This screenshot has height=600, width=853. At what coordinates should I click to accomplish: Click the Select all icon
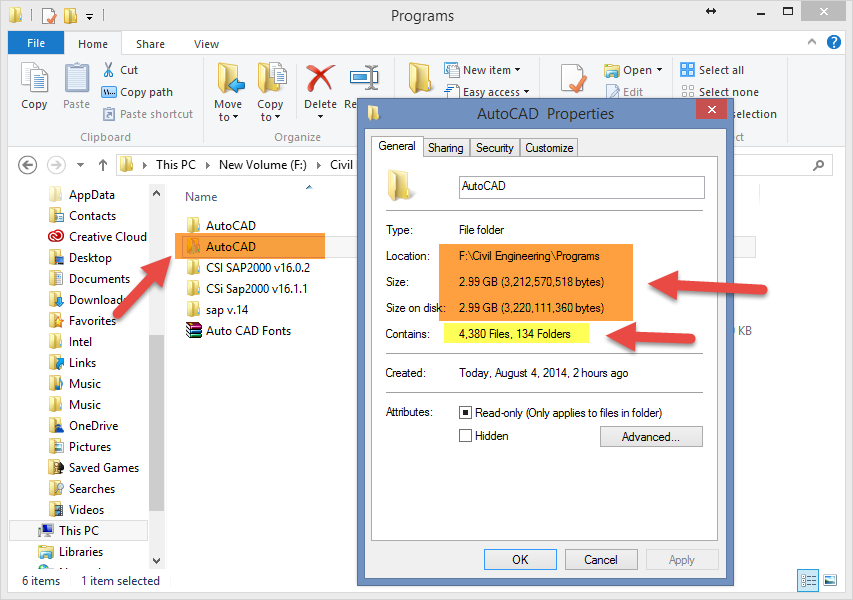point(685,70)
